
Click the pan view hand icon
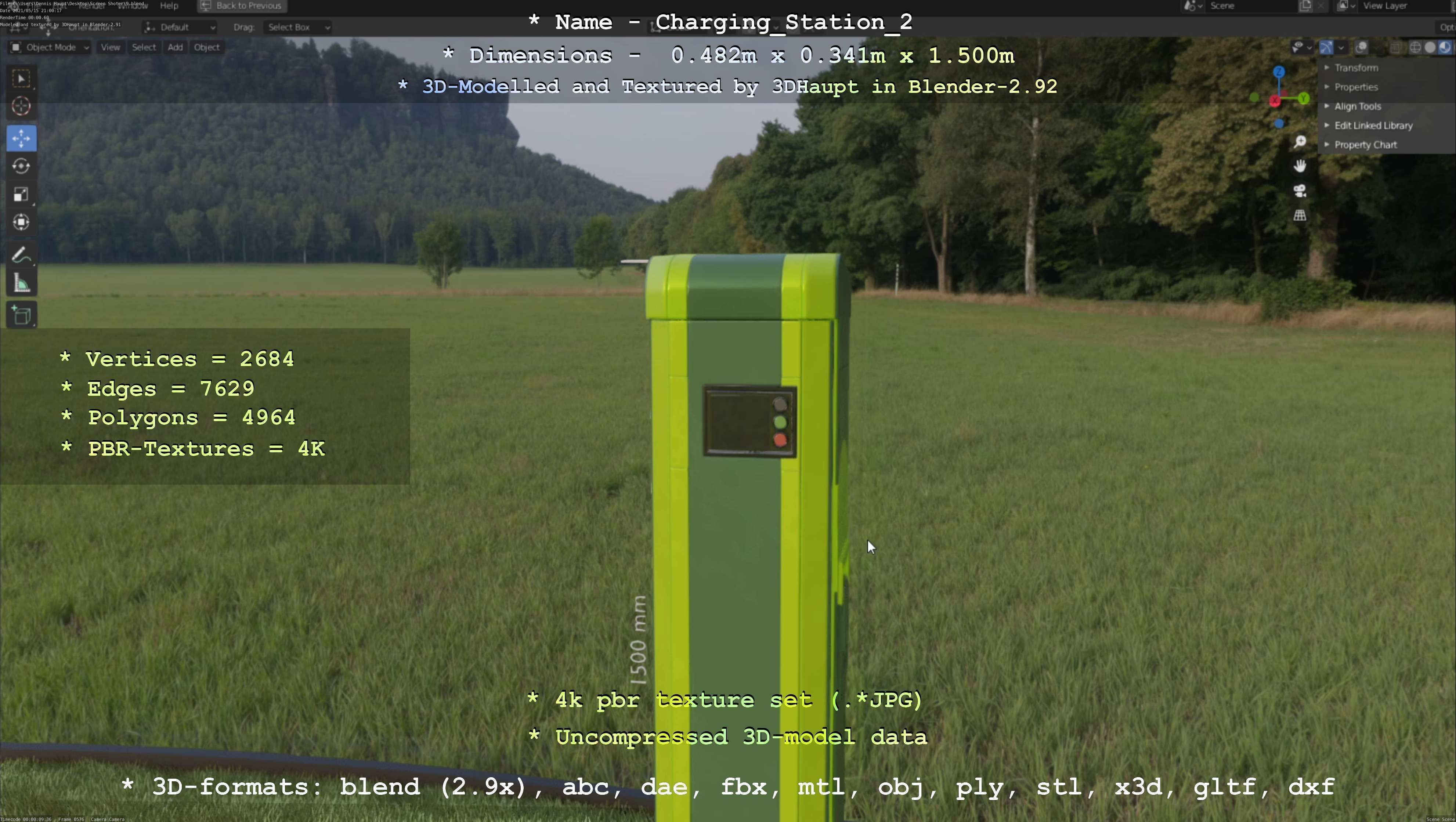(x=1300, y=166)
